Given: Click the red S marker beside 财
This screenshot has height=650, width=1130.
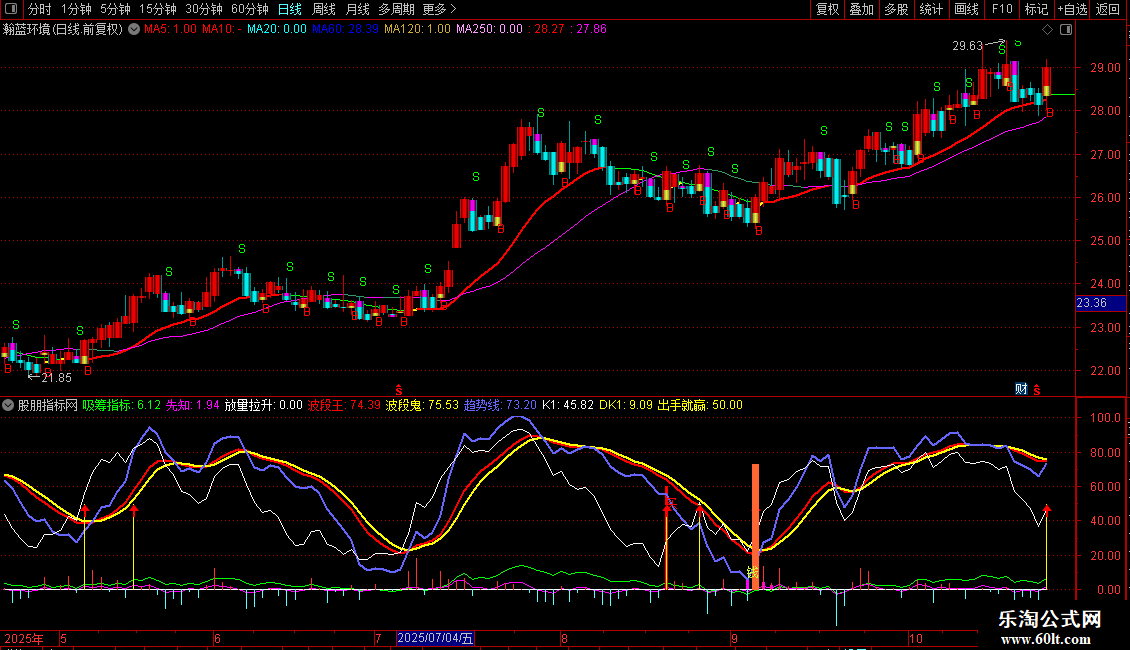Looking at the screenshot, I should tap(1037, 390).
